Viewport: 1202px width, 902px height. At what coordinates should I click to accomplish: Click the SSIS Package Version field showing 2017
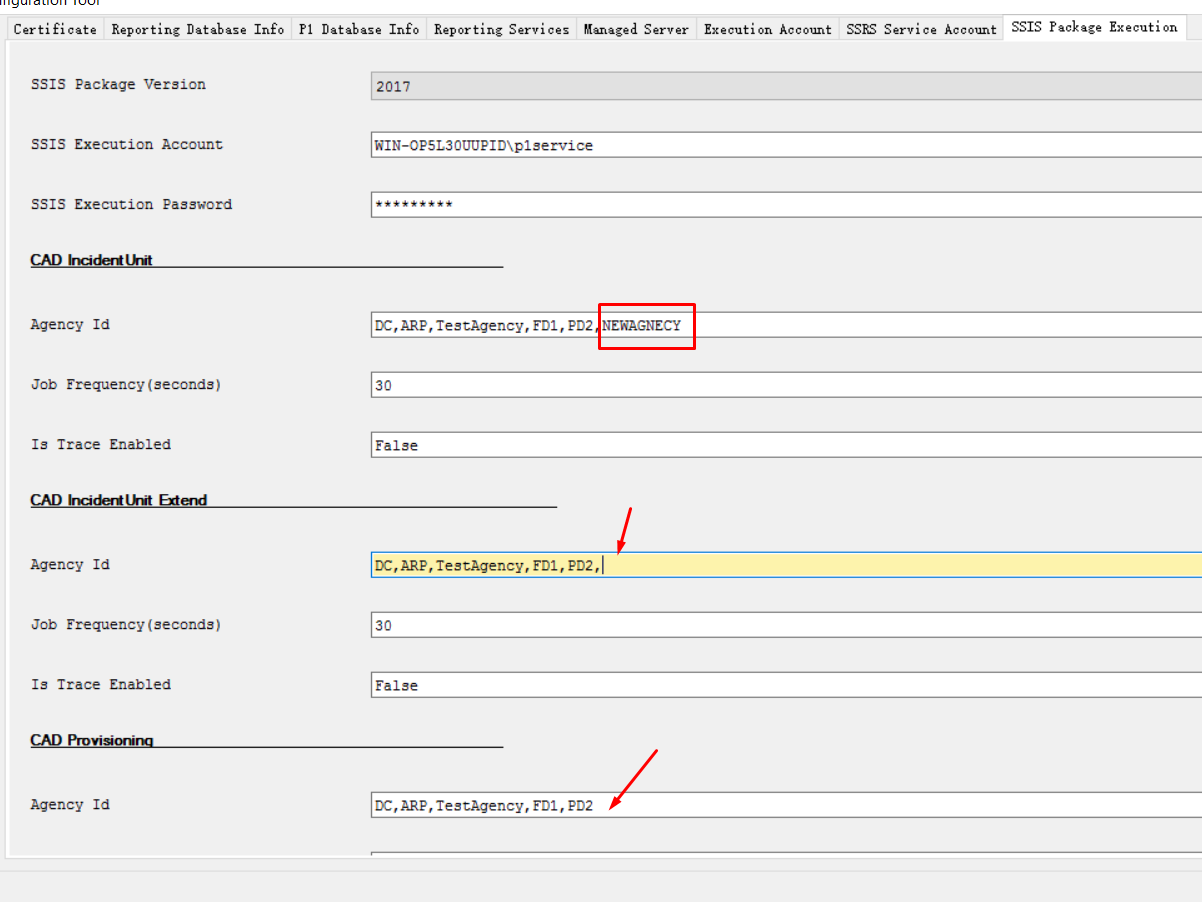click(786, 86)
